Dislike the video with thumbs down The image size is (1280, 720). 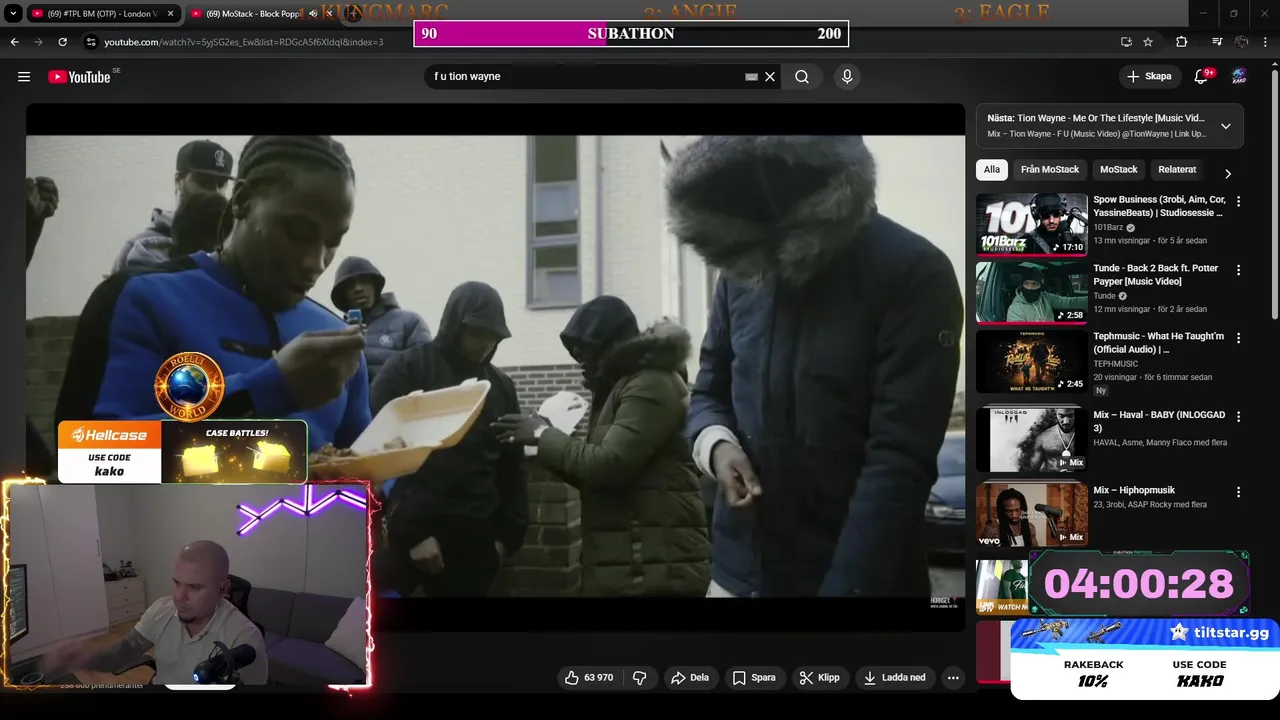(x=640, y=678)
